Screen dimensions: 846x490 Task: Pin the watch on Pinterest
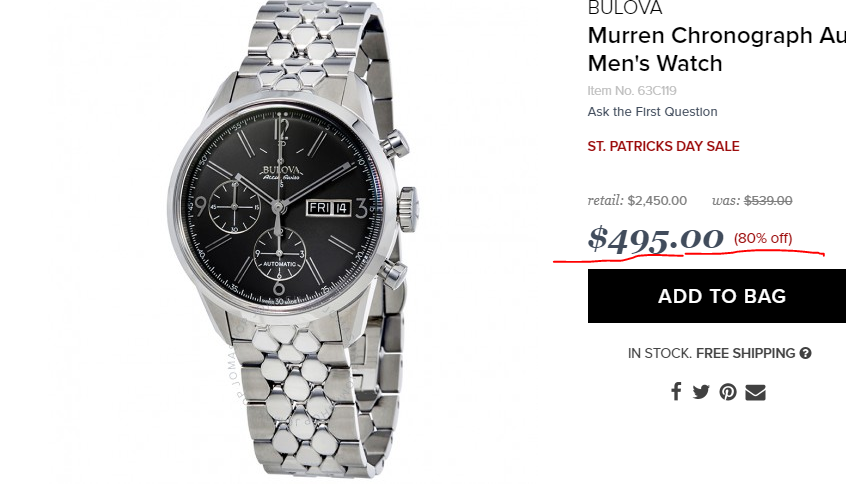click(x=728, y=392)
